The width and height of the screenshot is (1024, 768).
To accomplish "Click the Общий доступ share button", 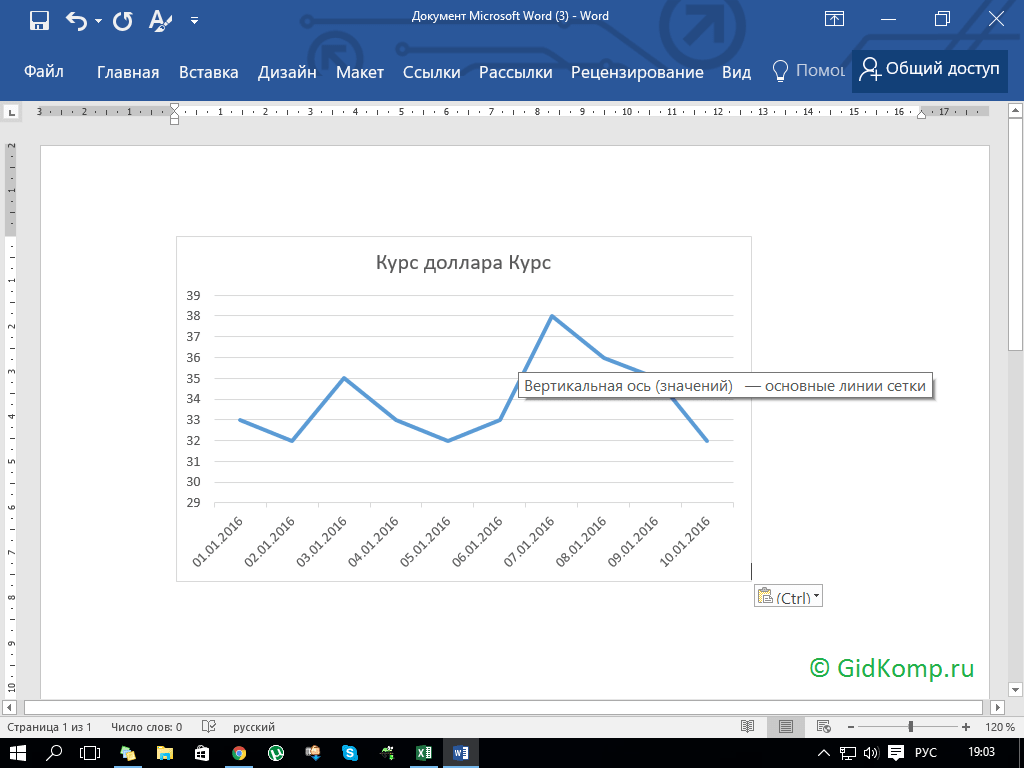I will (x=929, y=70).
